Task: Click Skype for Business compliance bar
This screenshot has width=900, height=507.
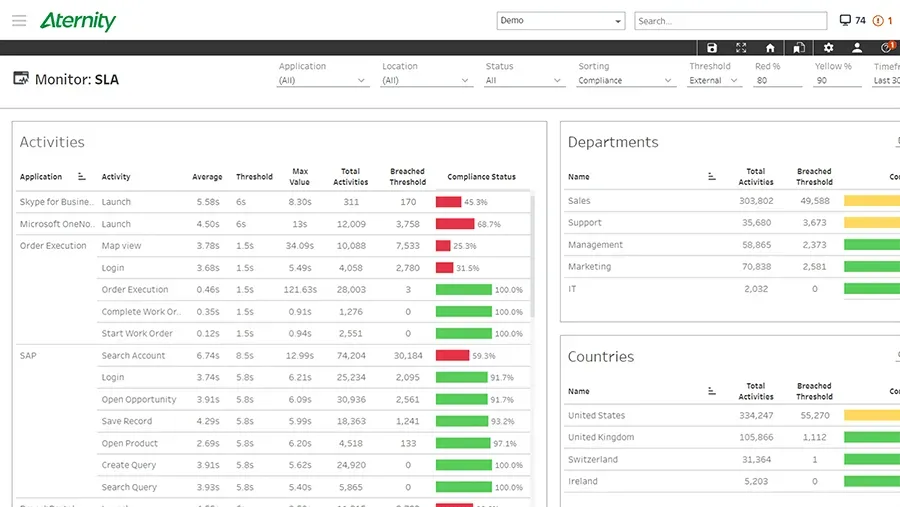Action: [x=448, y=202]
